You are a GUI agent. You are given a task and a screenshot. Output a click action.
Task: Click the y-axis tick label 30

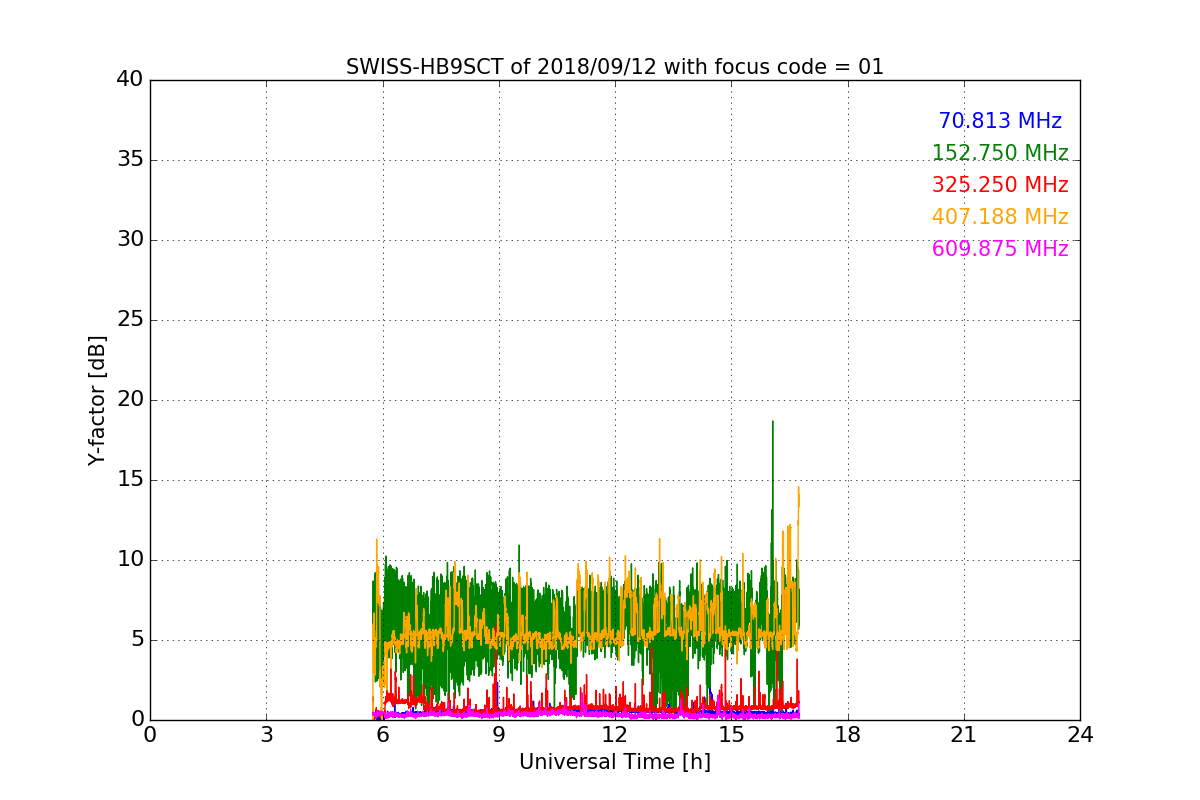click(130, 240)
